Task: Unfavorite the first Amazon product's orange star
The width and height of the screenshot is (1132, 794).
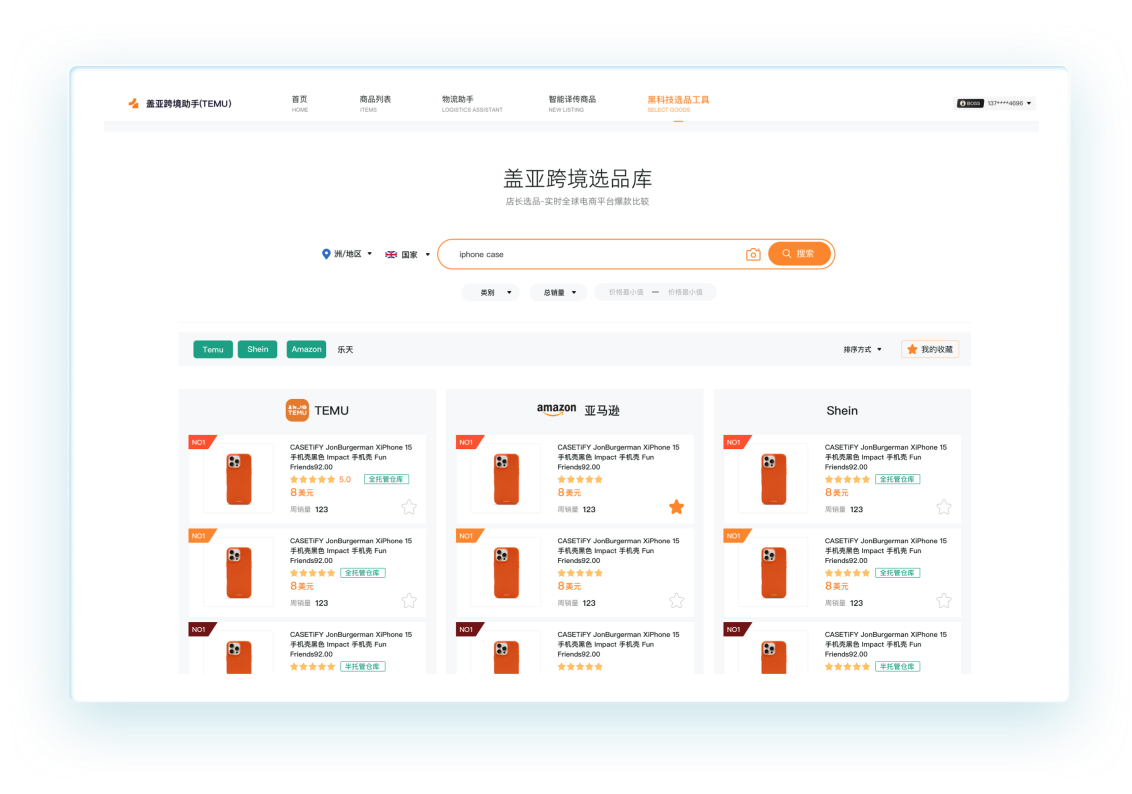Action: [676, 507]
